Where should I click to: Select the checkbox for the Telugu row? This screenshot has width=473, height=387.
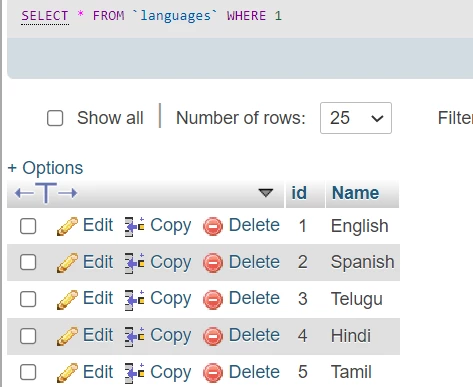click(28, 299)
